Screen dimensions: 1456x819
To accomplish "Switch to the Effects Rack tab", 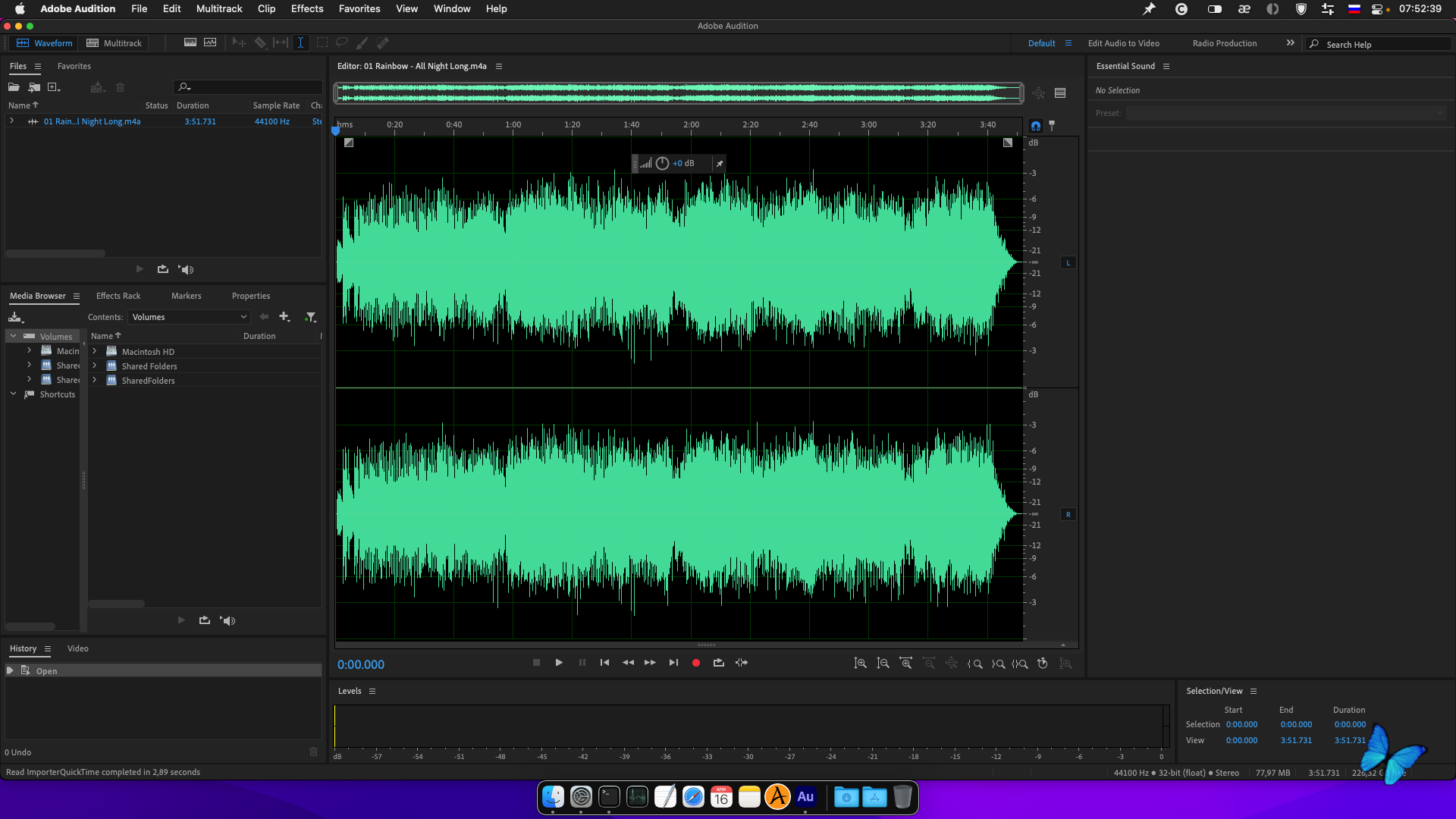I will [118, 296].
